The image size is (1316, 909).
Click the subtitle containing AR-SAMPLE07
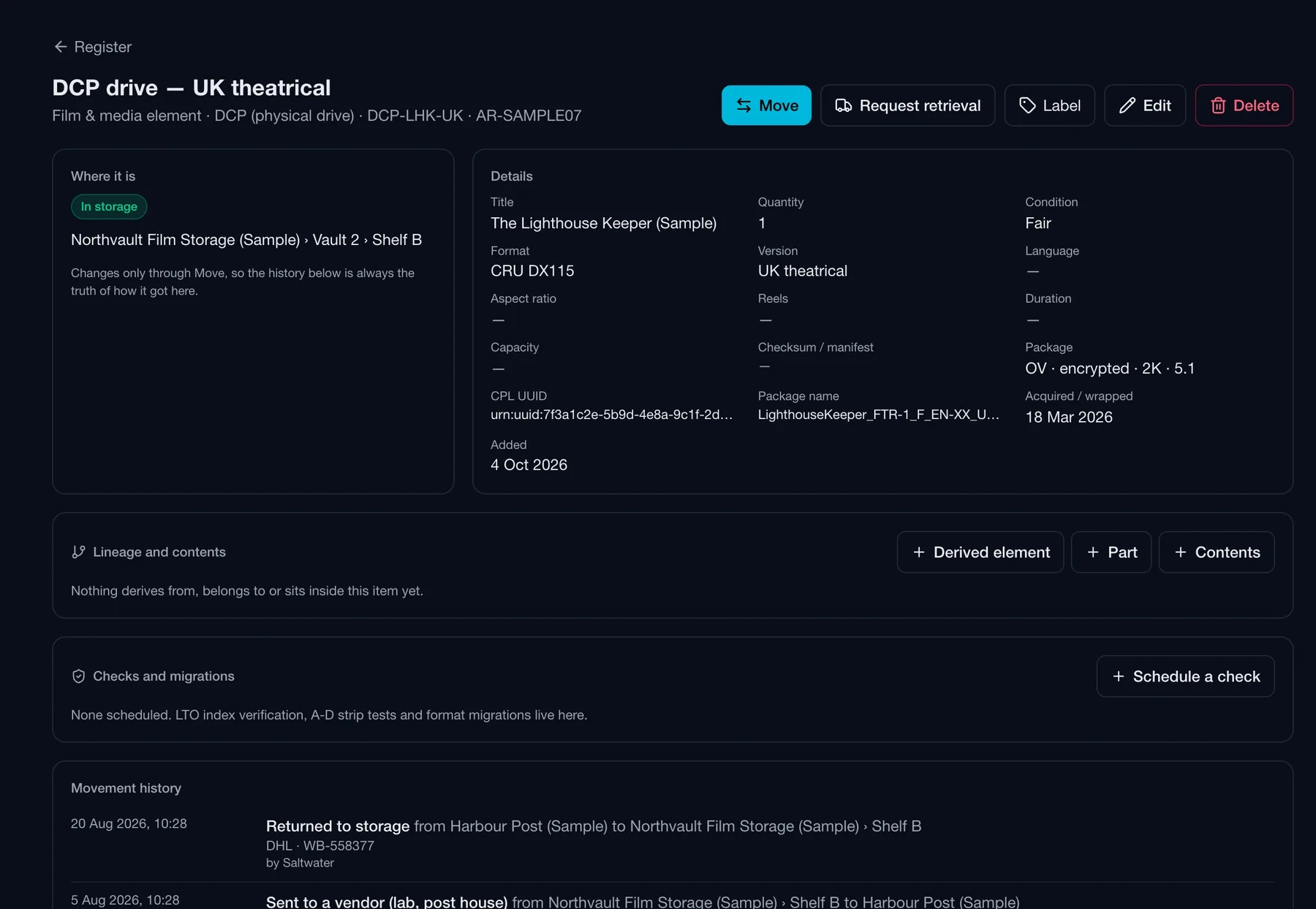pos(317,116)
